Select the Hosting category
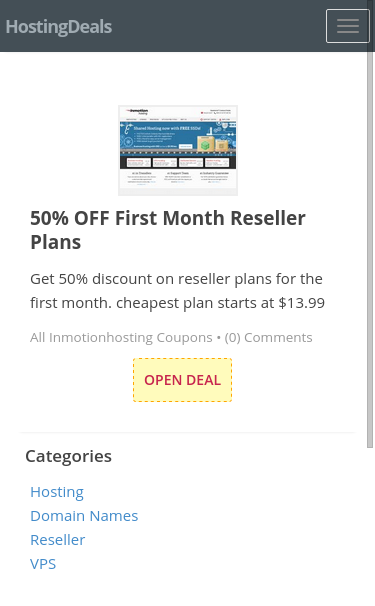The height and width of the screenshot is (606, 375). 57,492
